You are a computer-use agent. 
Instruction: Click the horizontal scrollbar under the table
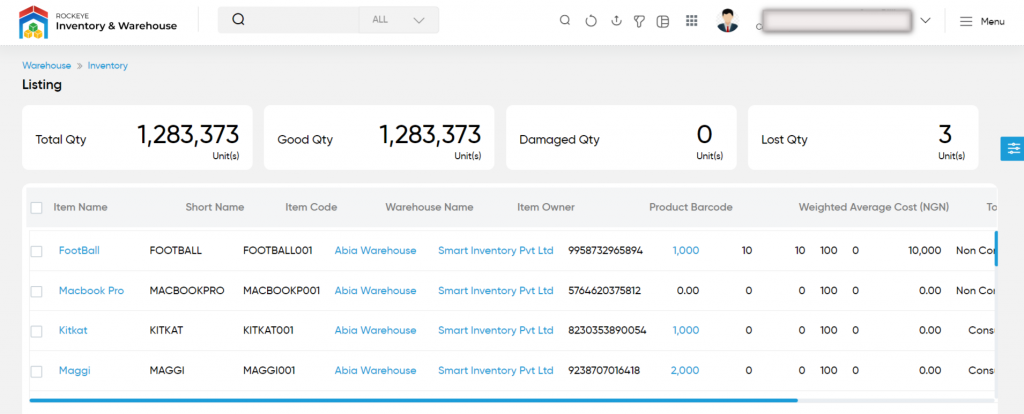click(413, 400)
